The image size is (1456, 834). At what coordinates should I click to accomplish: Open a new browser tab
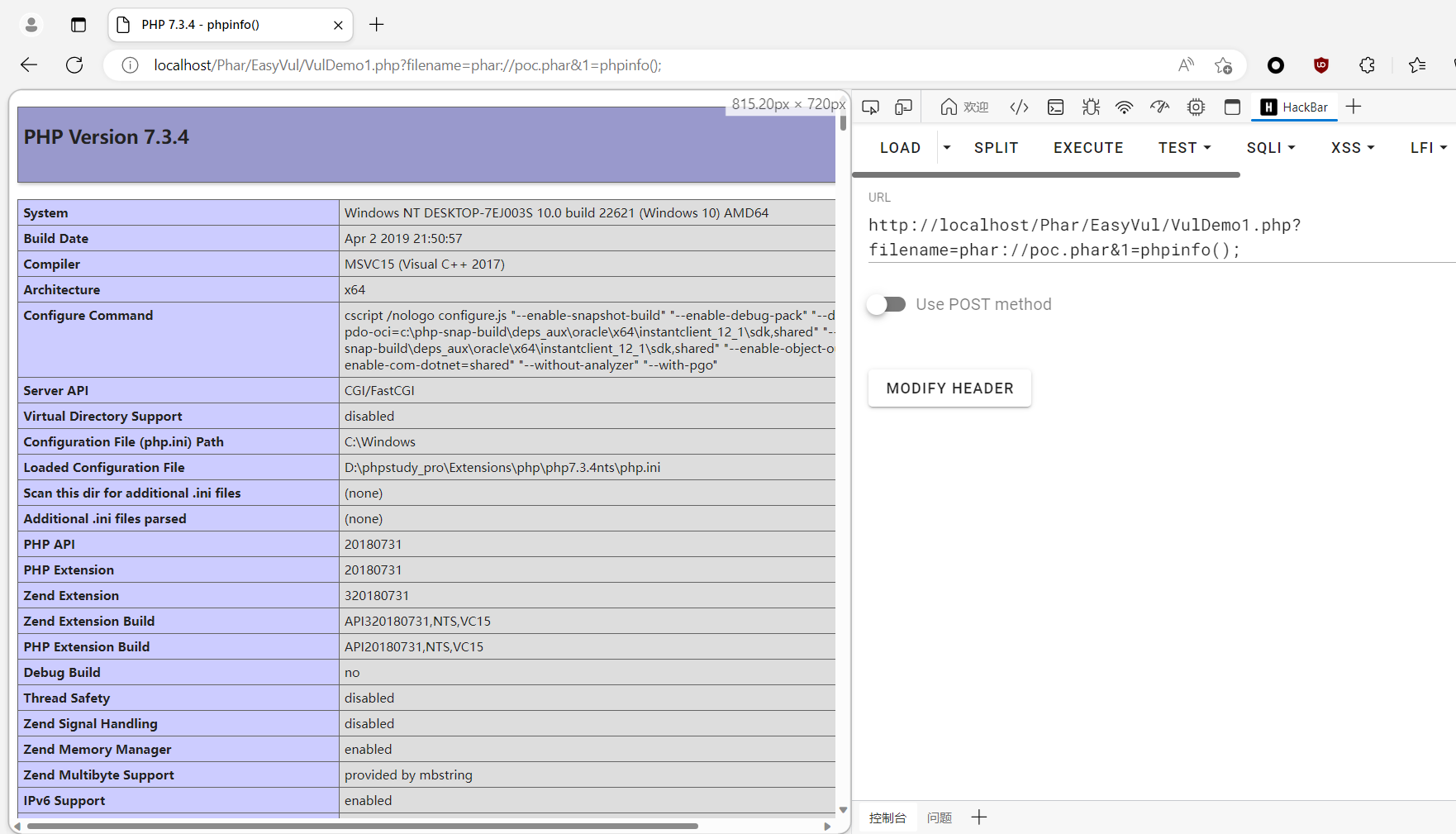377,25
